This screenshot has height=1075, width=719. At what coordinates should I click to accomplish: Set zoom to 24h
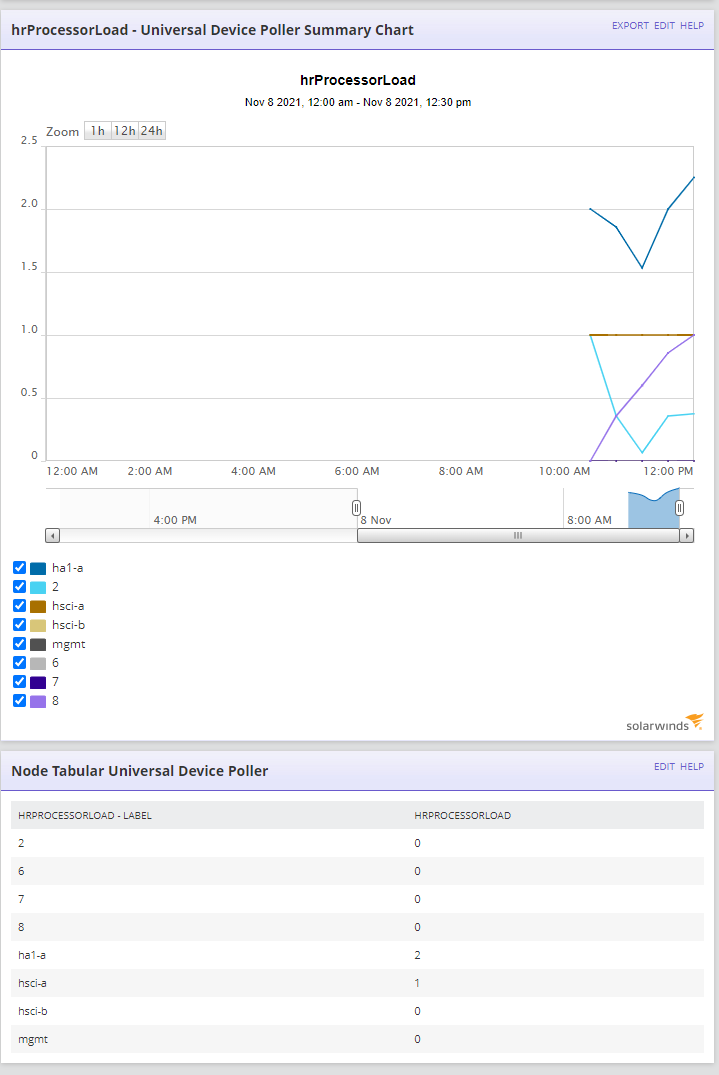(152, 131)
